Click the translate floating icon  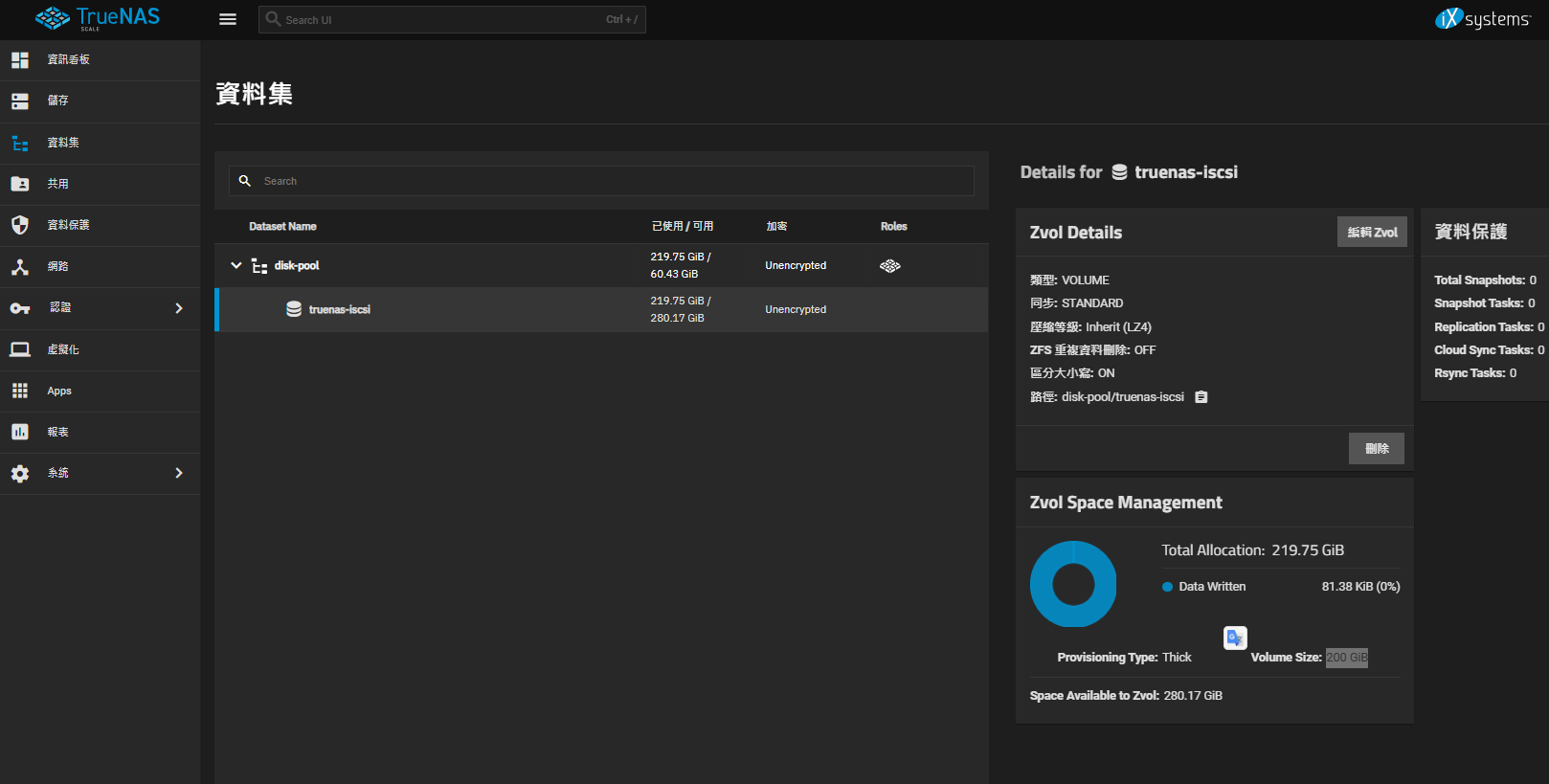(1235, 638)
